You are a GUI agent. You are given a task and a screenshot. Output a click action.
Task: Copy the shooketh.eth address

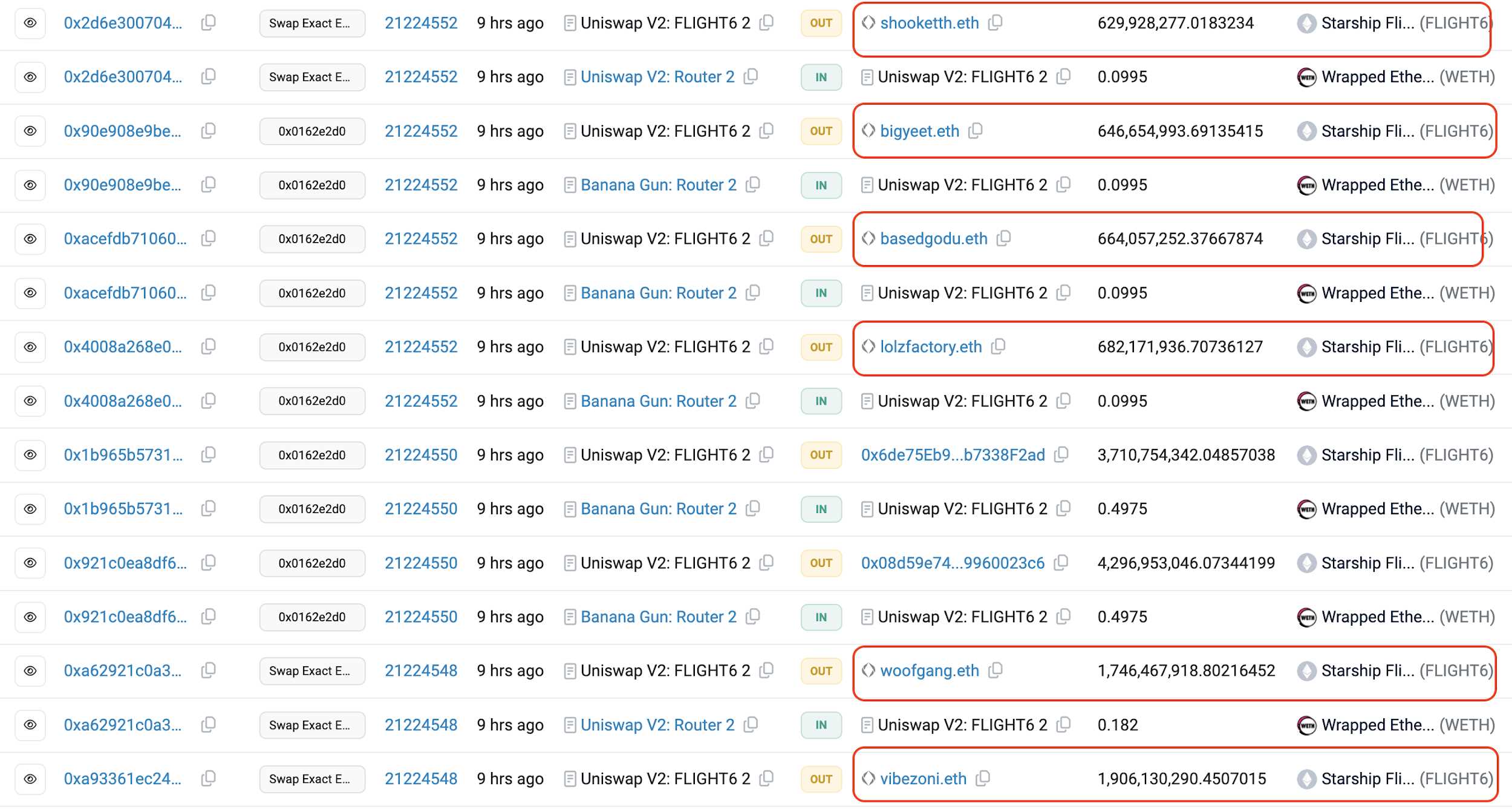(996, 23)
